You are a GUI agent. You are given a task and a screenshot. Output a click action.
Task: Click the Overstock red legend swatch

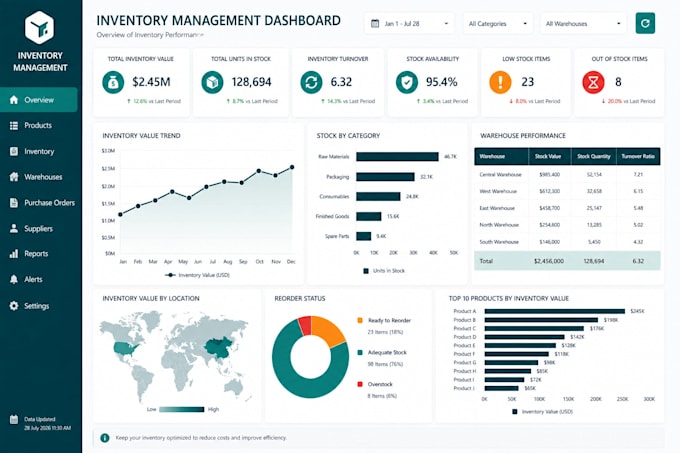coord(360,384)
